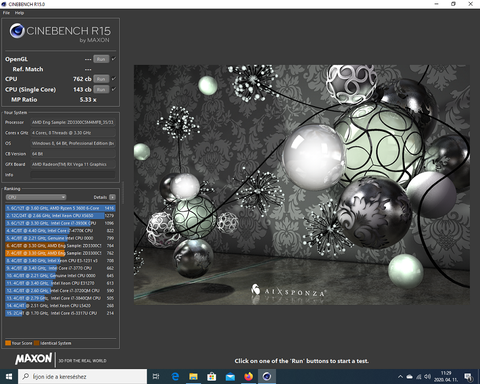Click the Windows Start button
480x384 pixels.
point(9,377)
